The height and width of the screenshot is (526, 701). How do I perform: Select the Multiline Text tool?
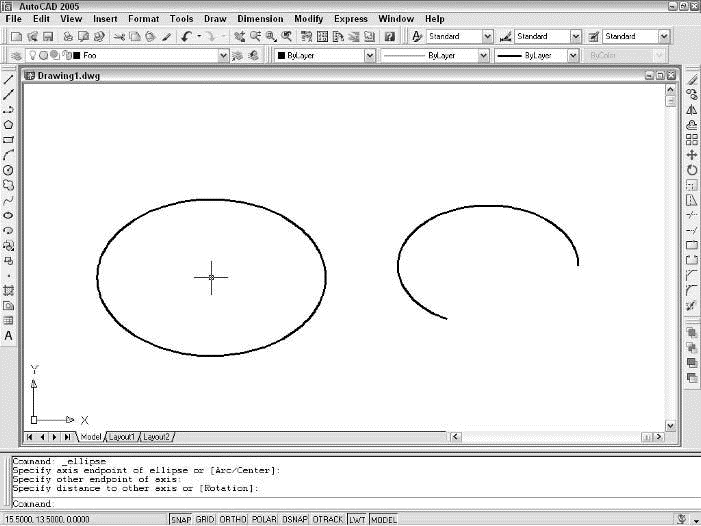click(9, 336)
